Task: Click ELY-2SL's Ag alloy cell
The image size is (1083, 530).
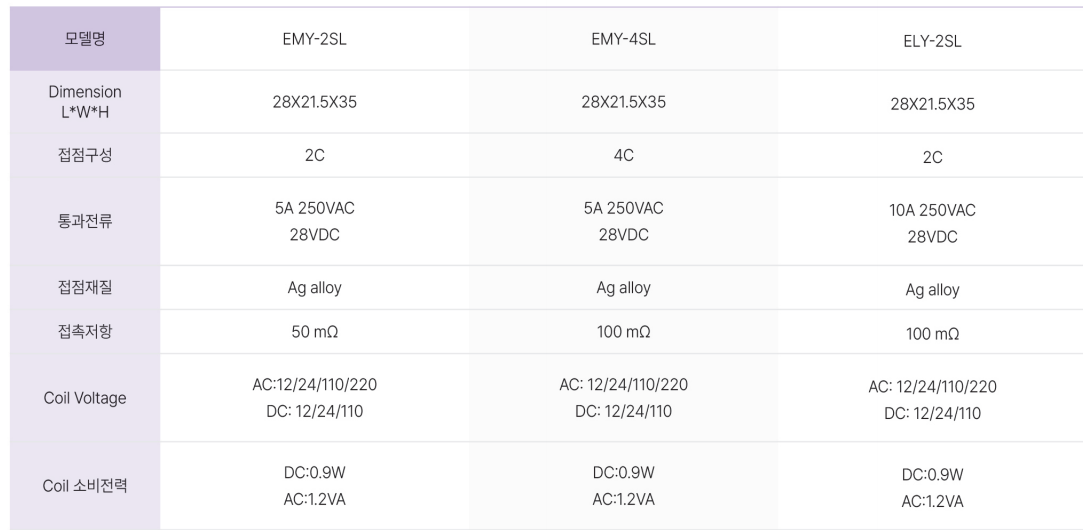Action: tap(932, 290)
